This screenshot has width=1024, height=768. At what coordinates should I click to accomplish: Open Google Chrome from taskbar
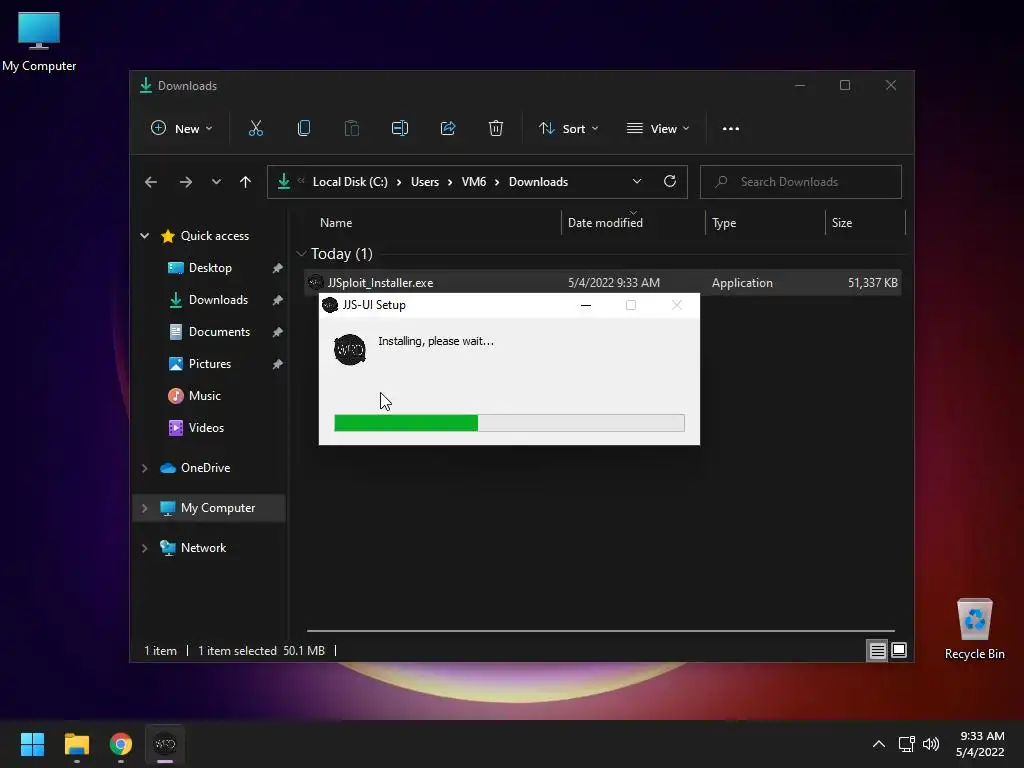tap(121, 744)
